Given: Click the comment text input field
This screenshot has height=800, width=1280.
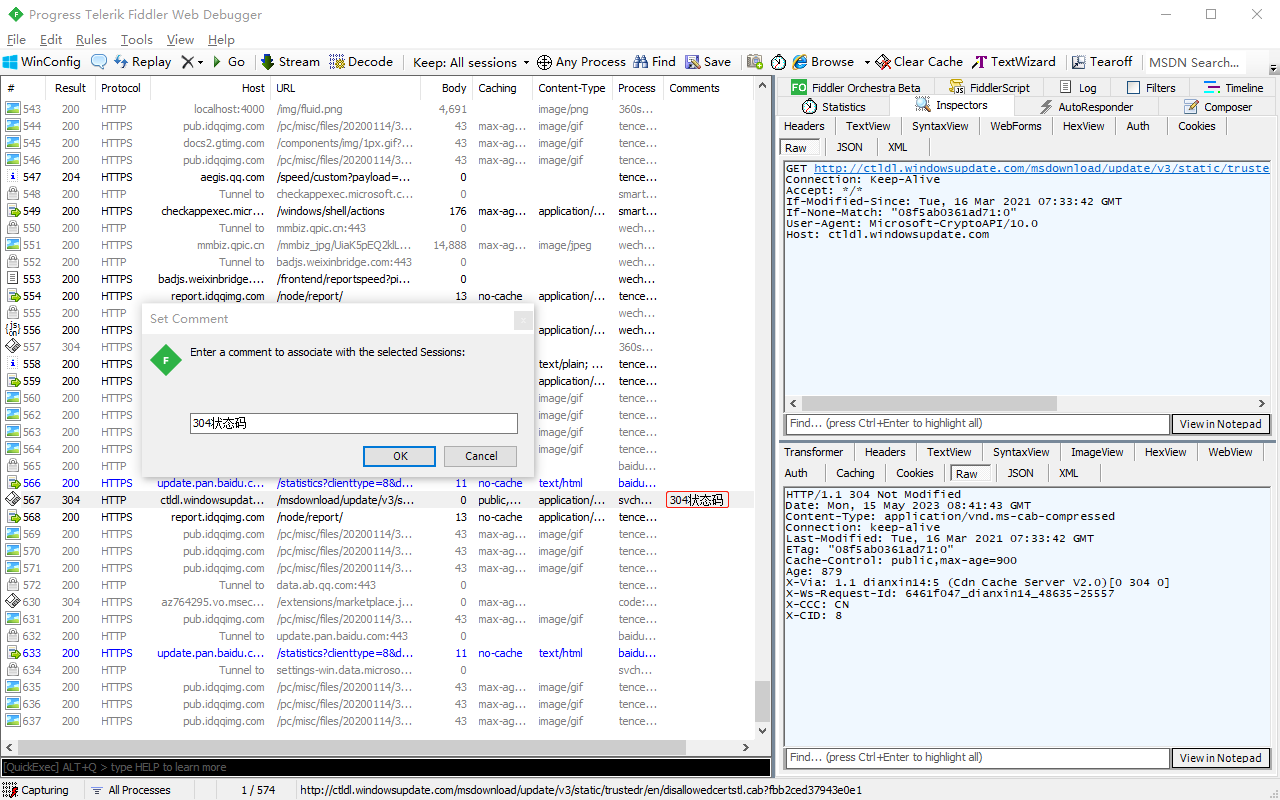Looking at the screenshot, I should tap(354, 423).
